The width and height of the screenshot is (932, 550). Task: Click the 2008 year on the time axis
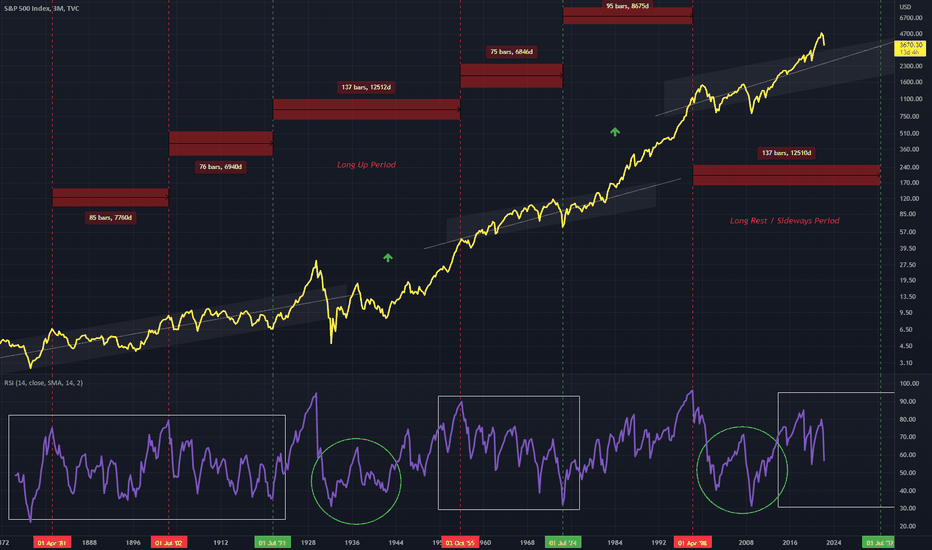coord(746,542)
